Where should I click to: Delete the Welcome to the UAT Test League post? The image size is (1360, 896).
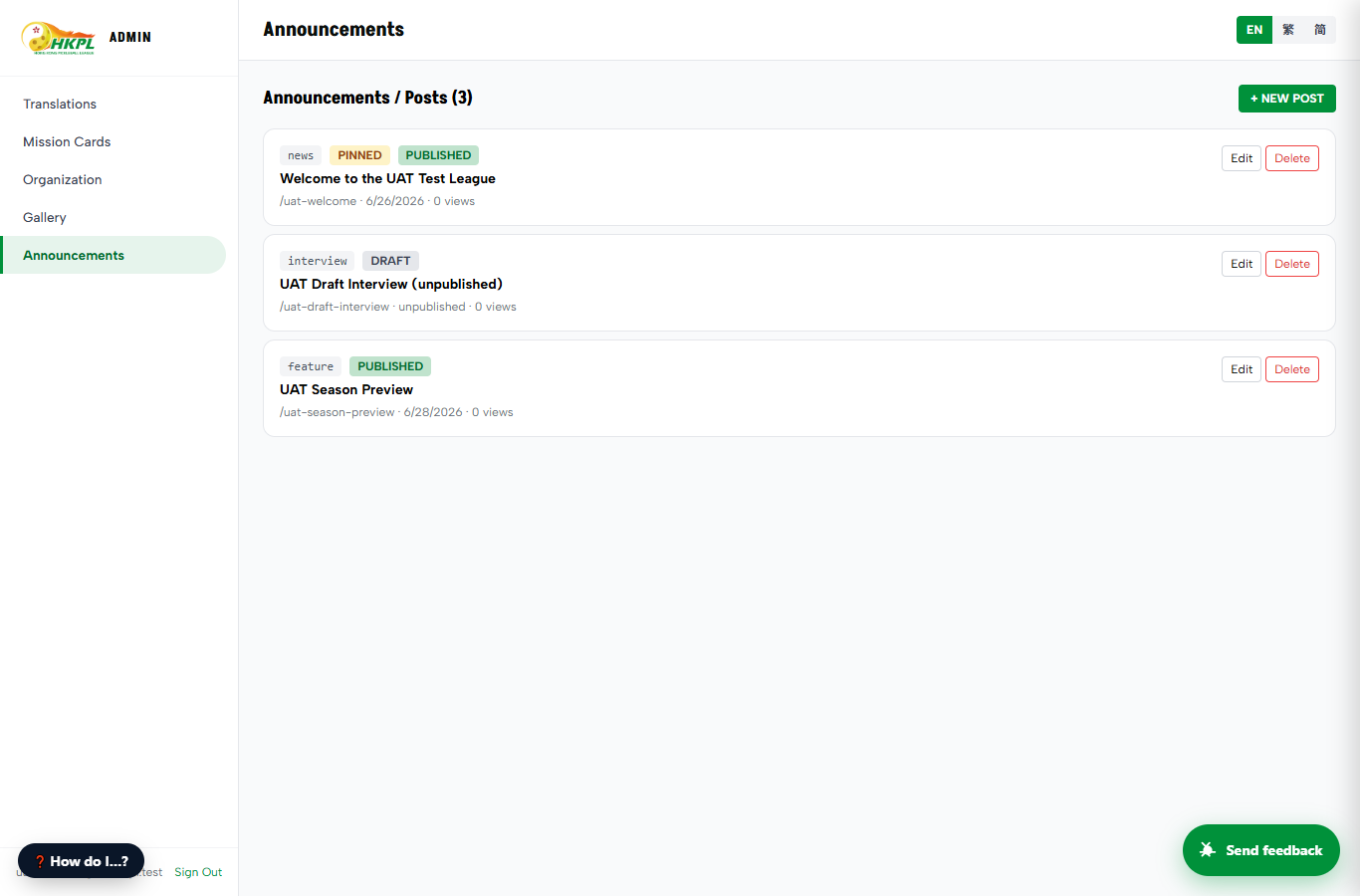click(x=1292, y=158)
